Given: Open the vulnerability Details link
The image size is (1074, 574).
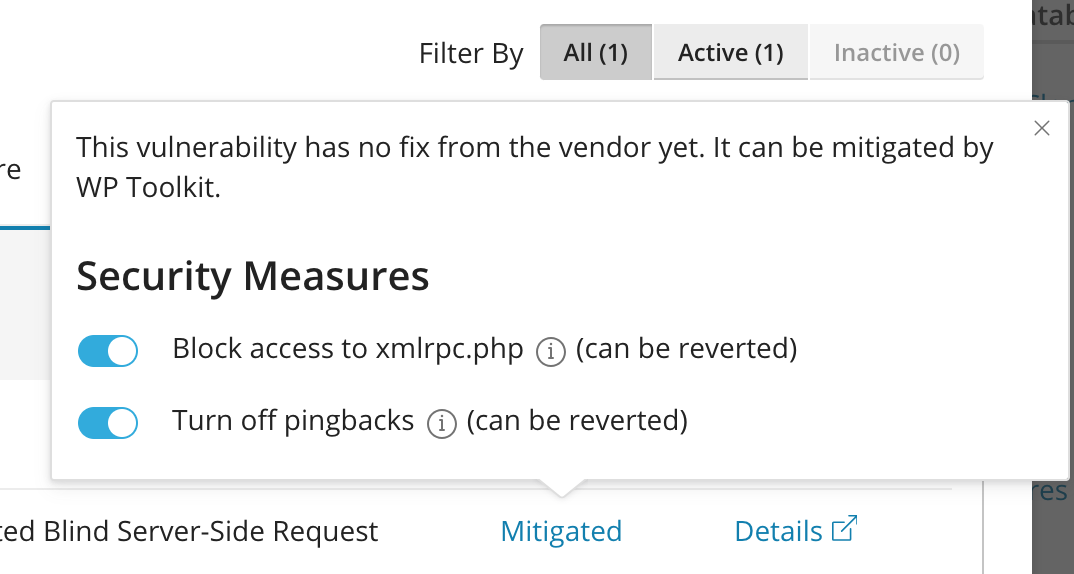Looking at the screenshot, I should tap(779, 531).
